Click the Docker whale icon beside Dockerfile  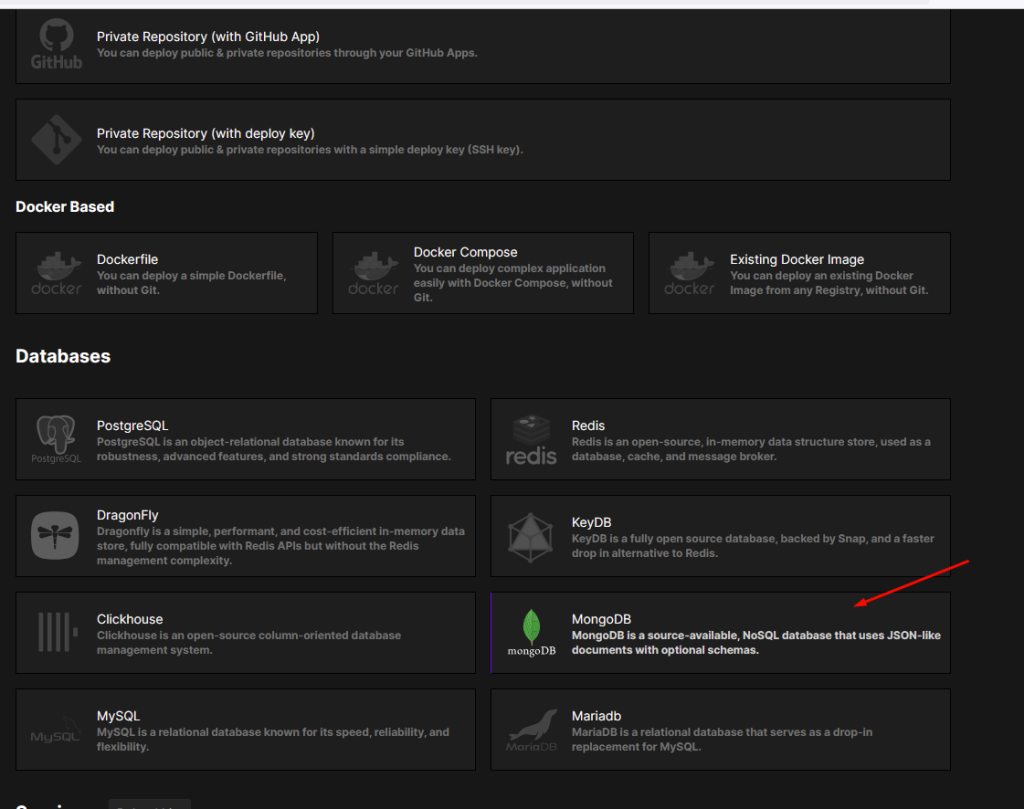56,274
